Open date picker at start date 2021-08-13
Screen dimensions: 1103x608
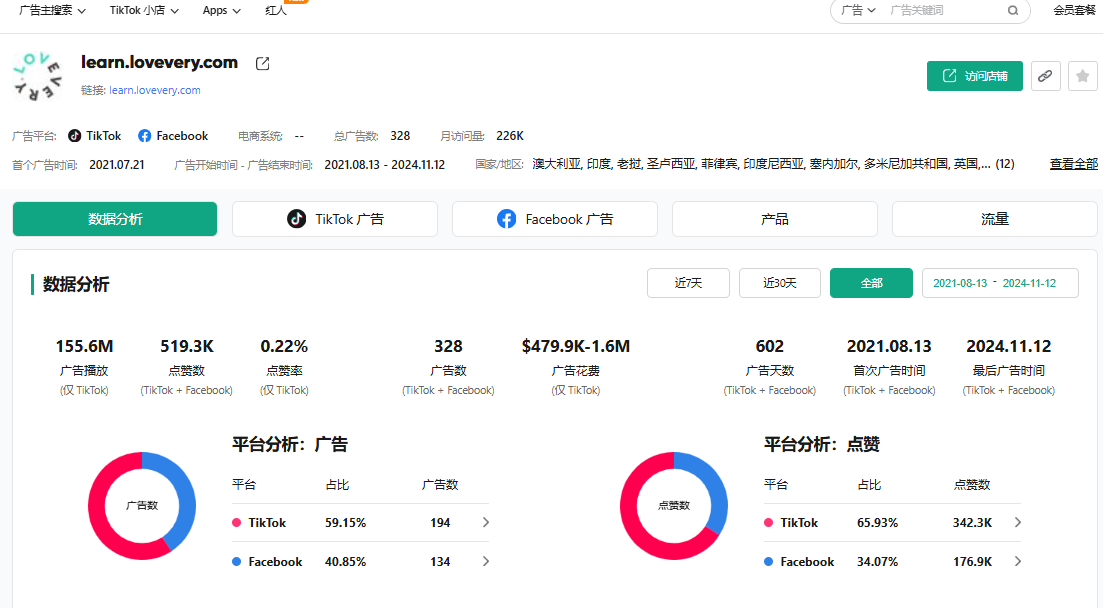click(x=960, y=283)
